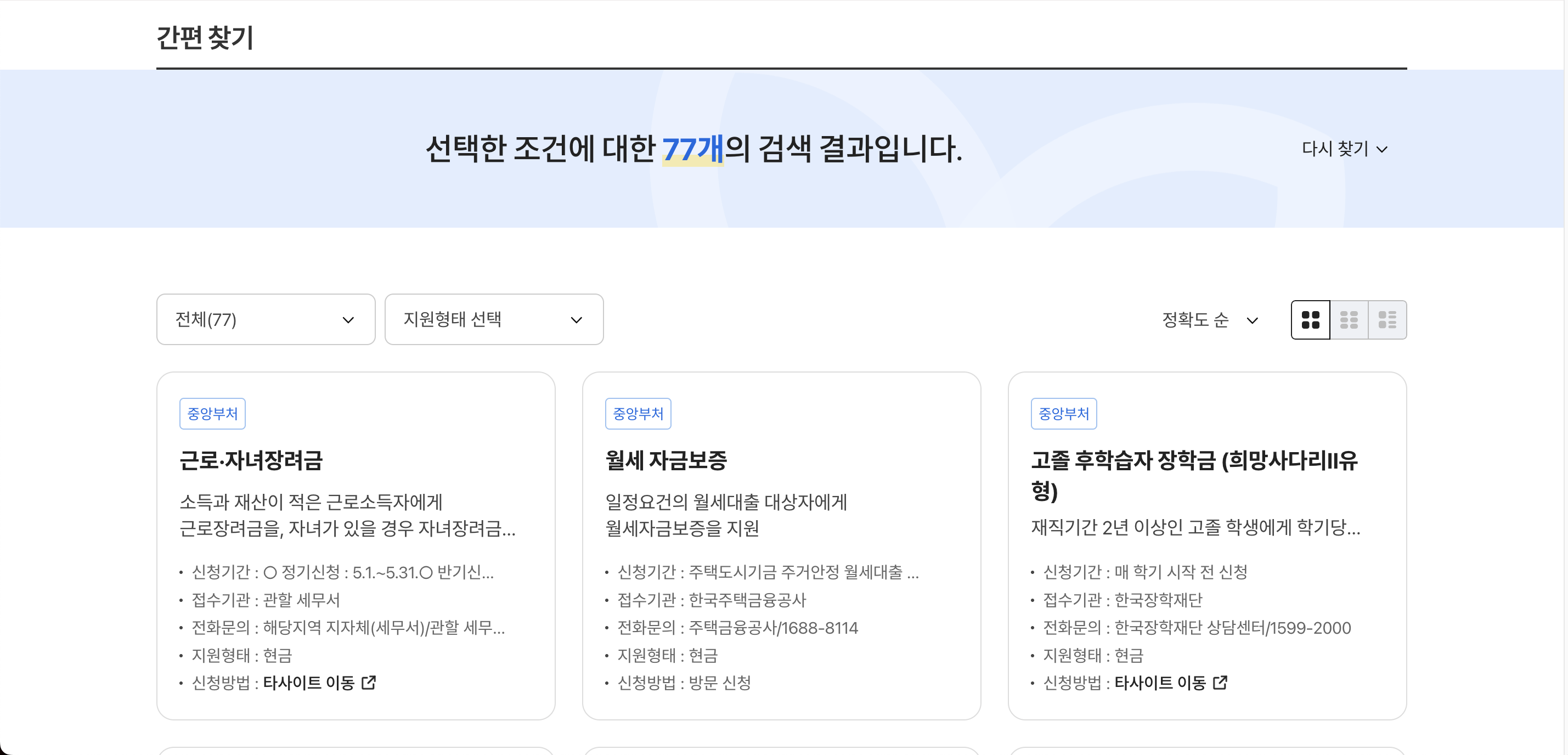Switch to large card grid view
1568x755 pixels.
(x=1310, y=320)
